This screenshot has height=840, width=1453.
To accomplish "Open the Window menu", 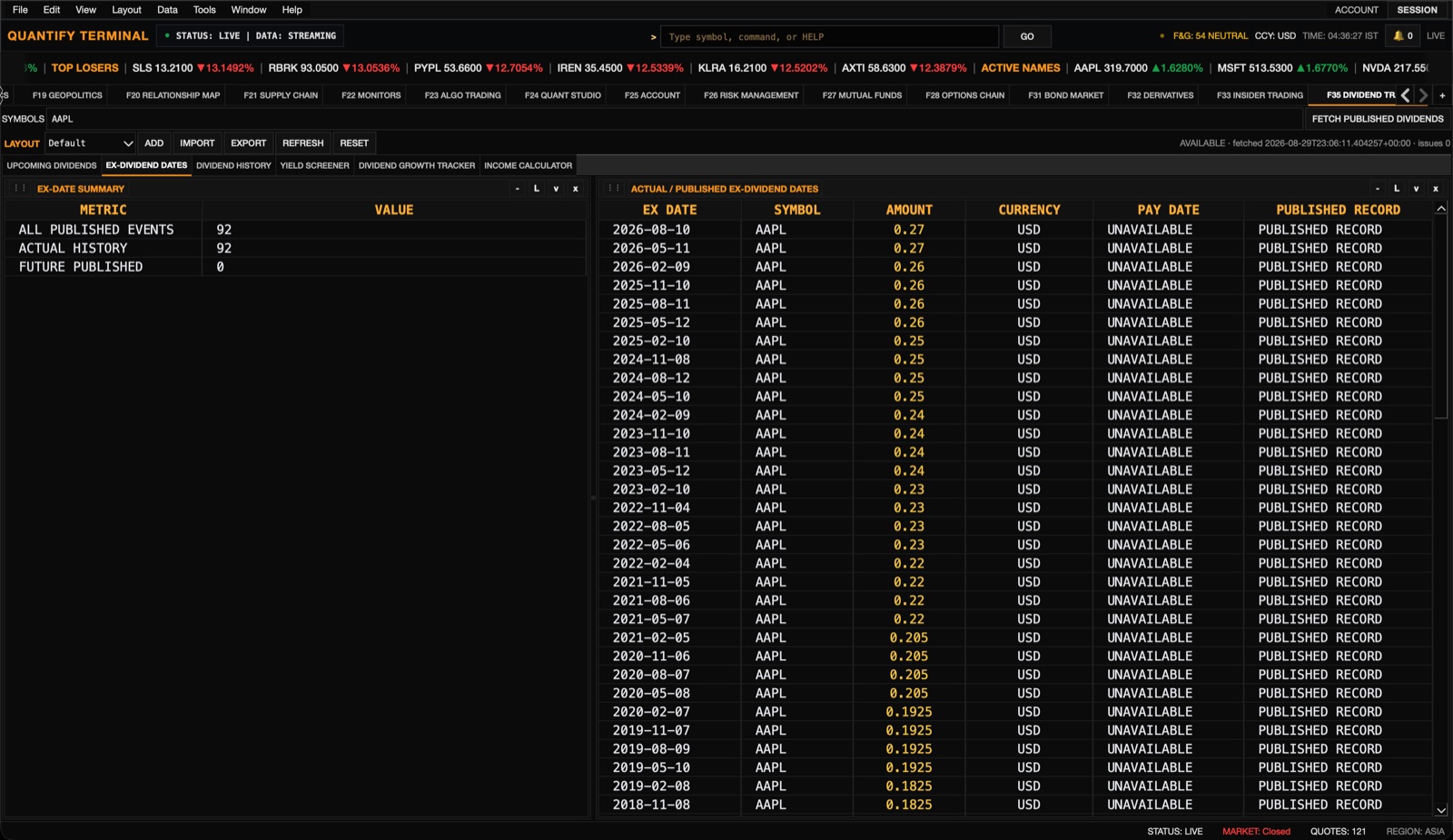I will pyautogui.click(x=248, y=10).
